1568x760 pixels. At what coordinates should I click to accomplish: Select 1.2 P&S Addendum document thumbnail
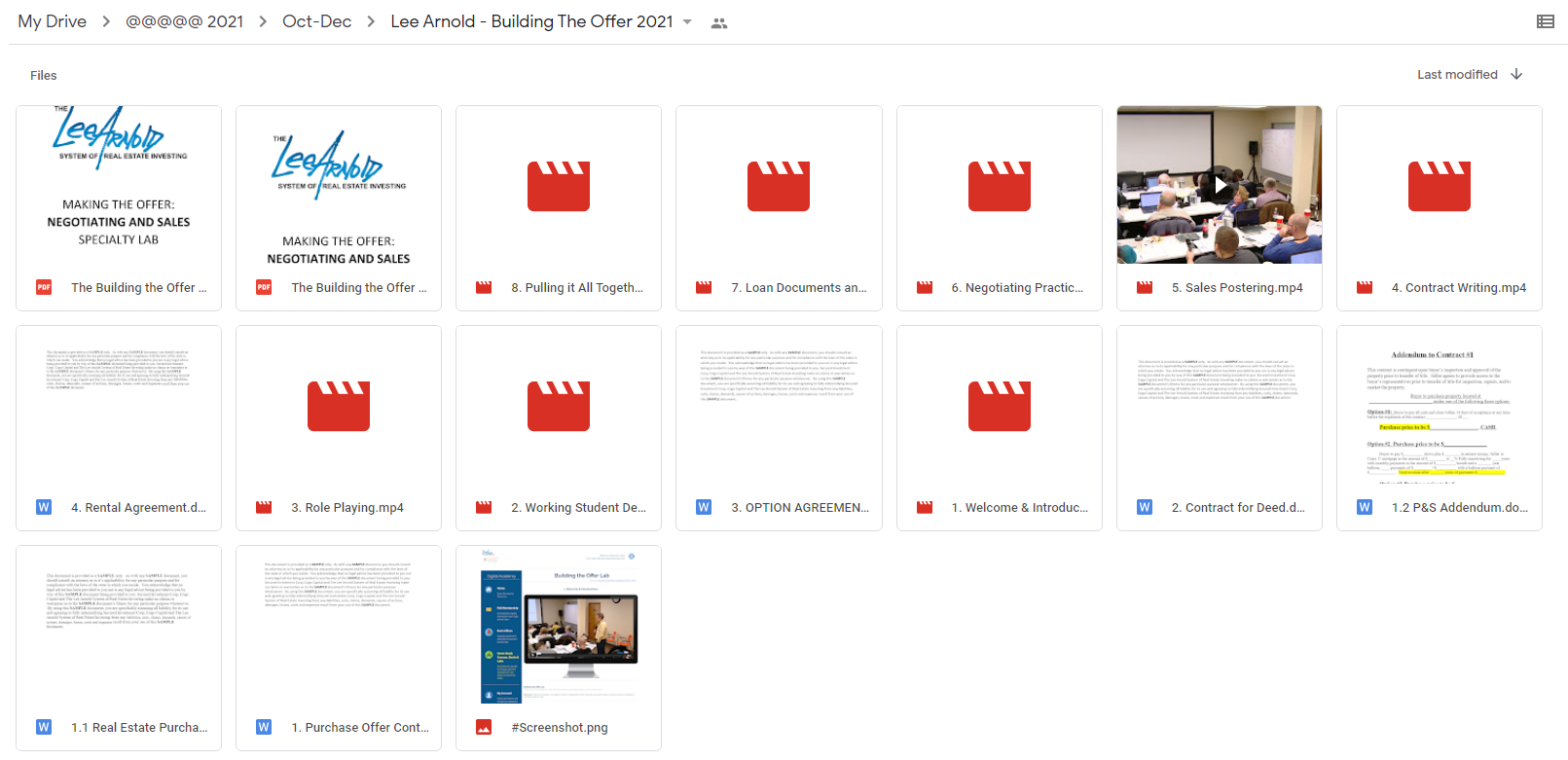(1440, 405)
